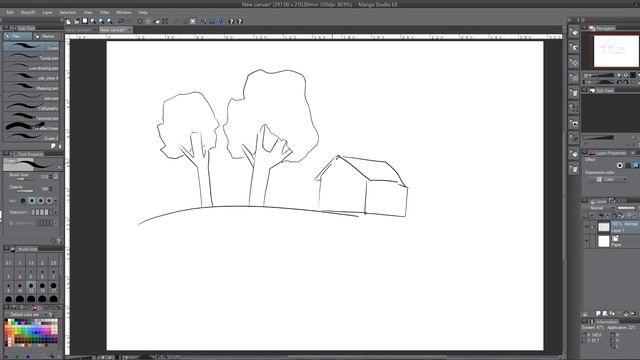Screen dimensions: 640x360
Task: Click the Brush Size value stepper arrows
Action: 51,176
